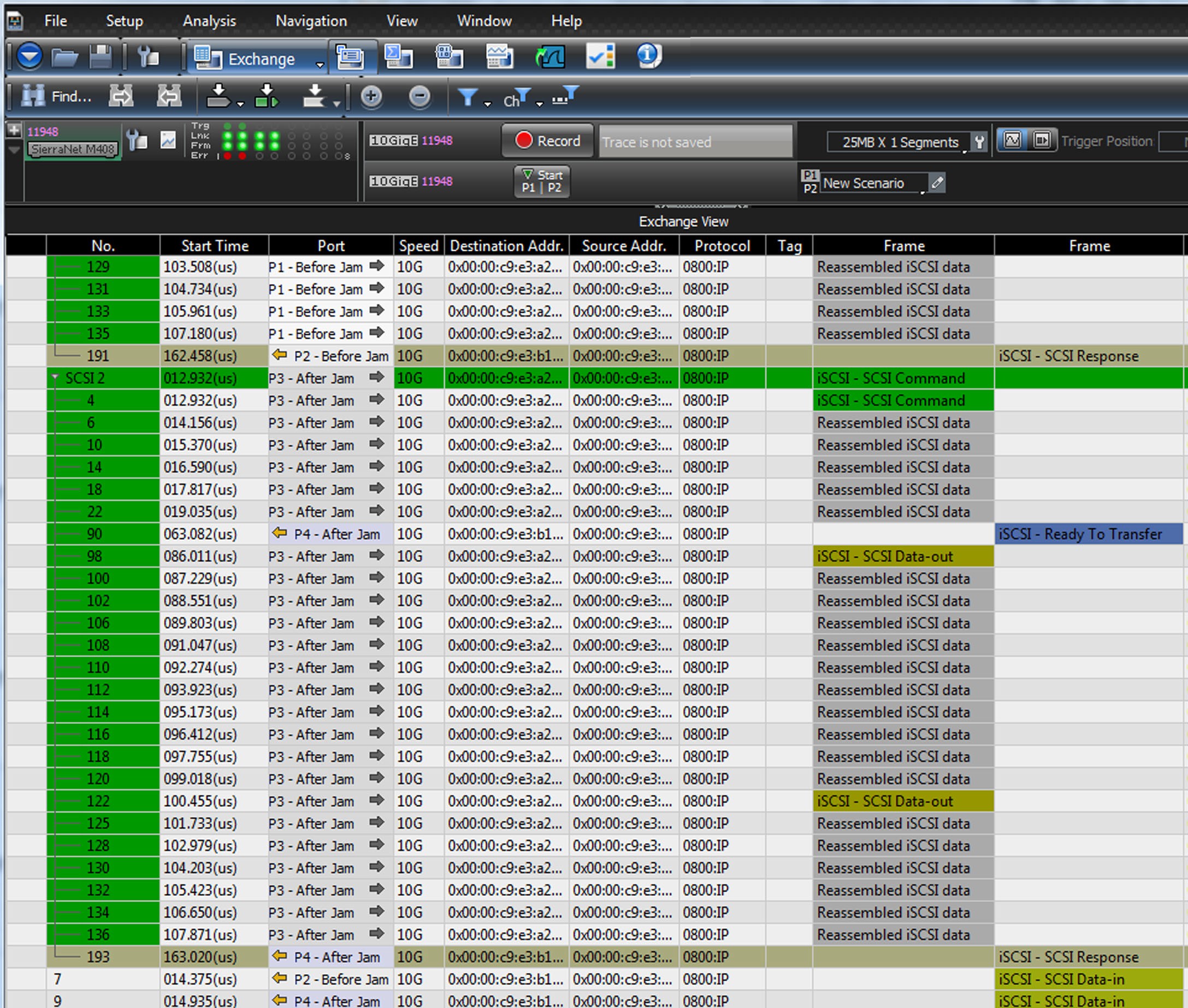
Task: Open the 25MB X 1 Segments dropdown
Action: coord(899,142)
